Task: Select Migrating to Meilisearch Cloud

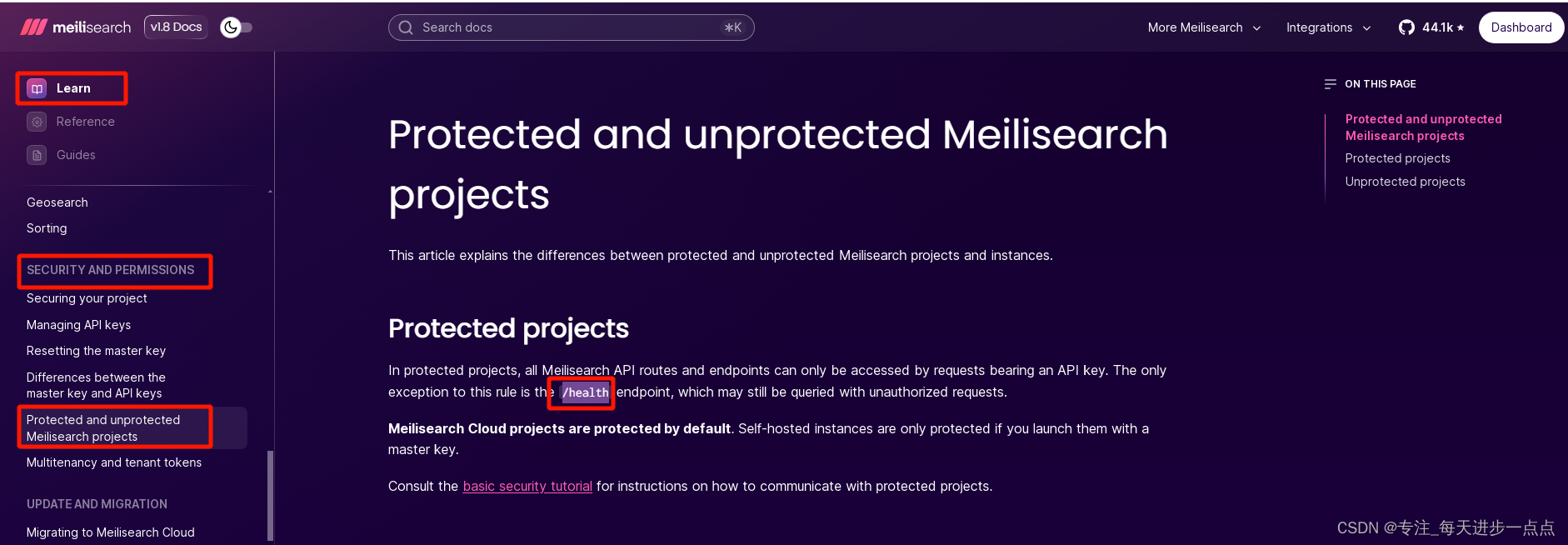Action: tap(110, 532)
